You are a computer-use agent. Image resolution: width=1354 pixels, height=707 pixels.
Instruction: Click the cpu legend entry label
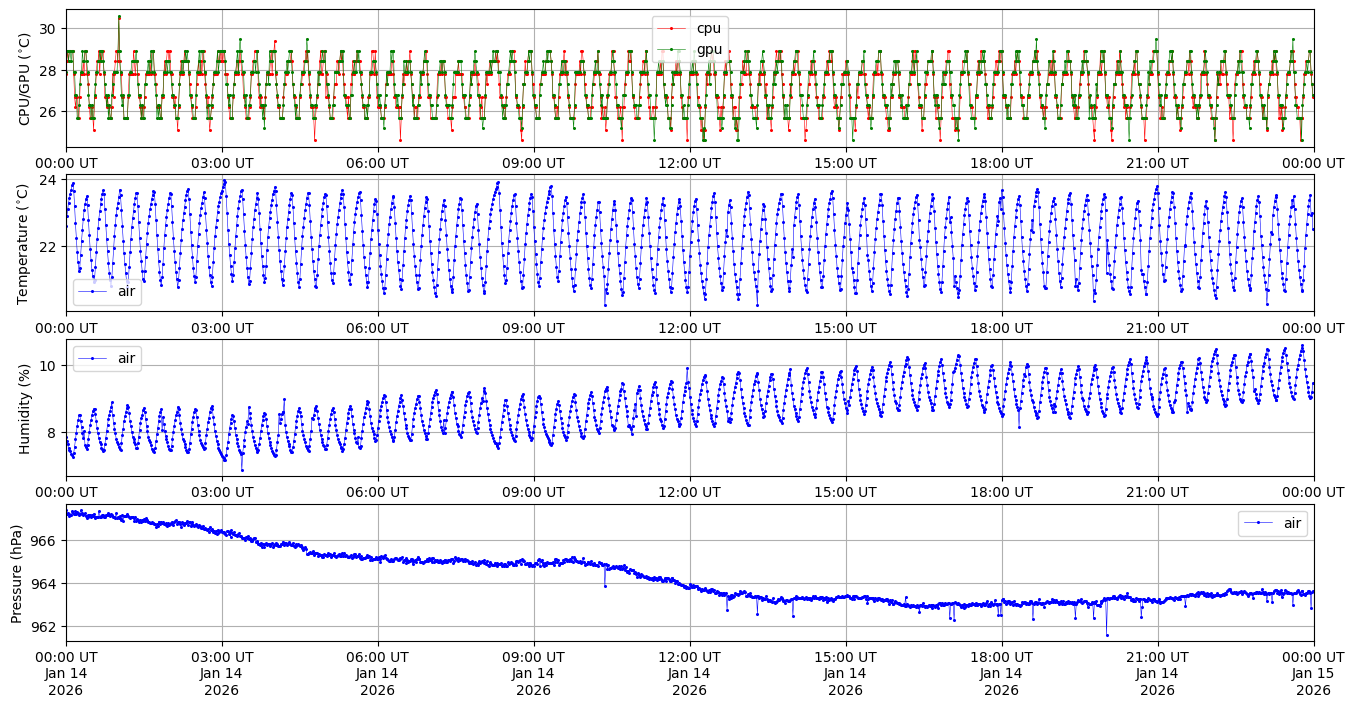pos(709,29)
